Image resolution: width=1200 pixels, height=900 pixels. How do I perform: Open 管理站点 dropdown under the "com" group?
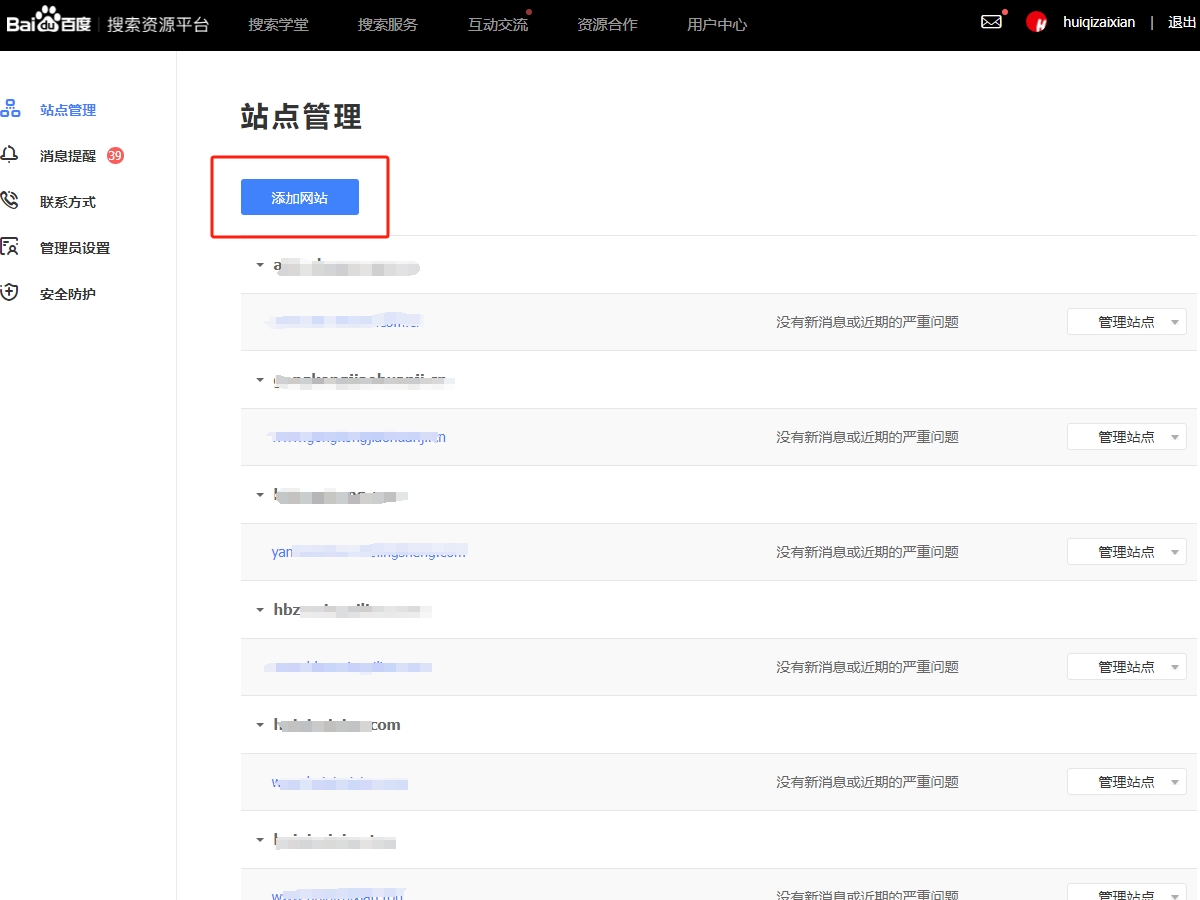[1127, 782]
